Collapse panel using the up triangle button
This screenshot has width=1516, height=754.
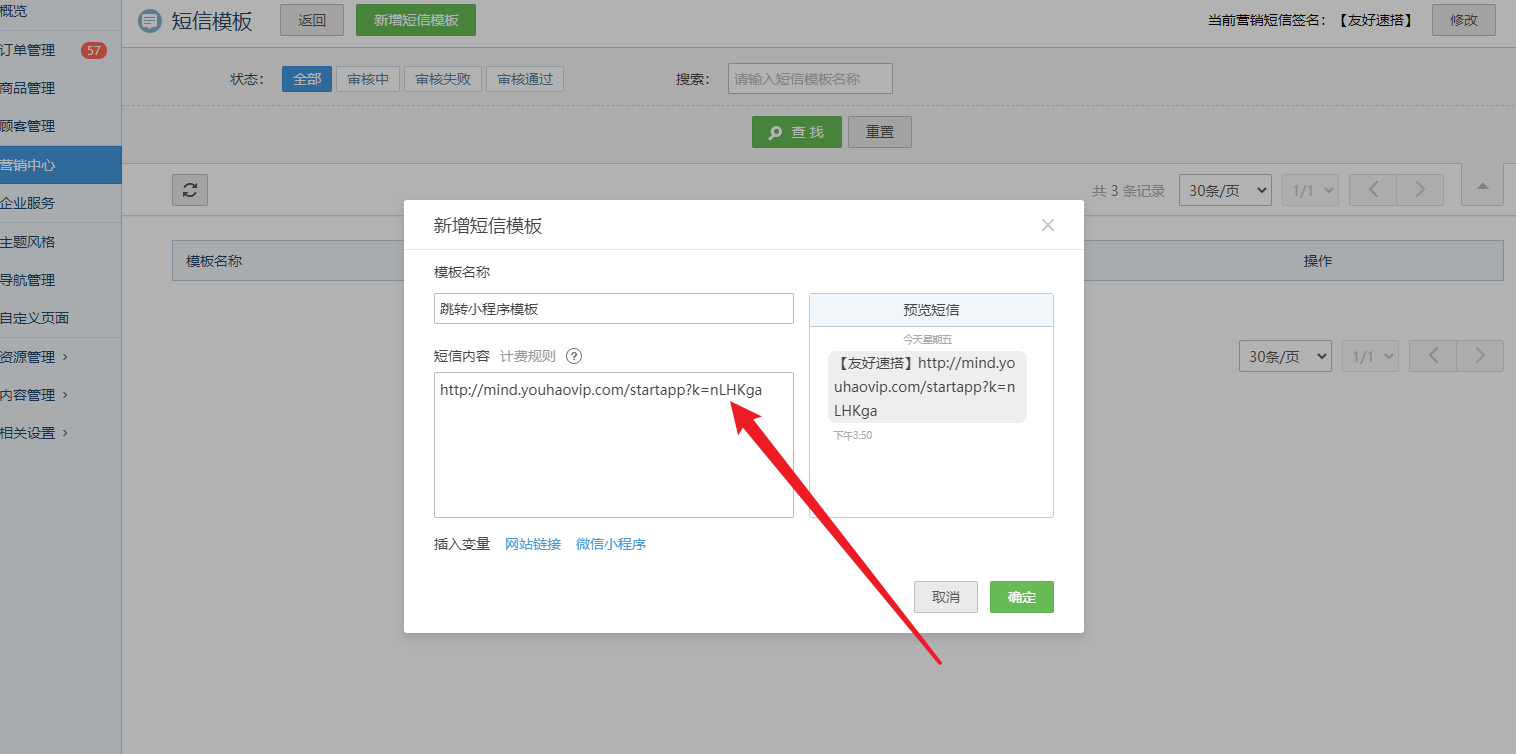click(1483, 186)
